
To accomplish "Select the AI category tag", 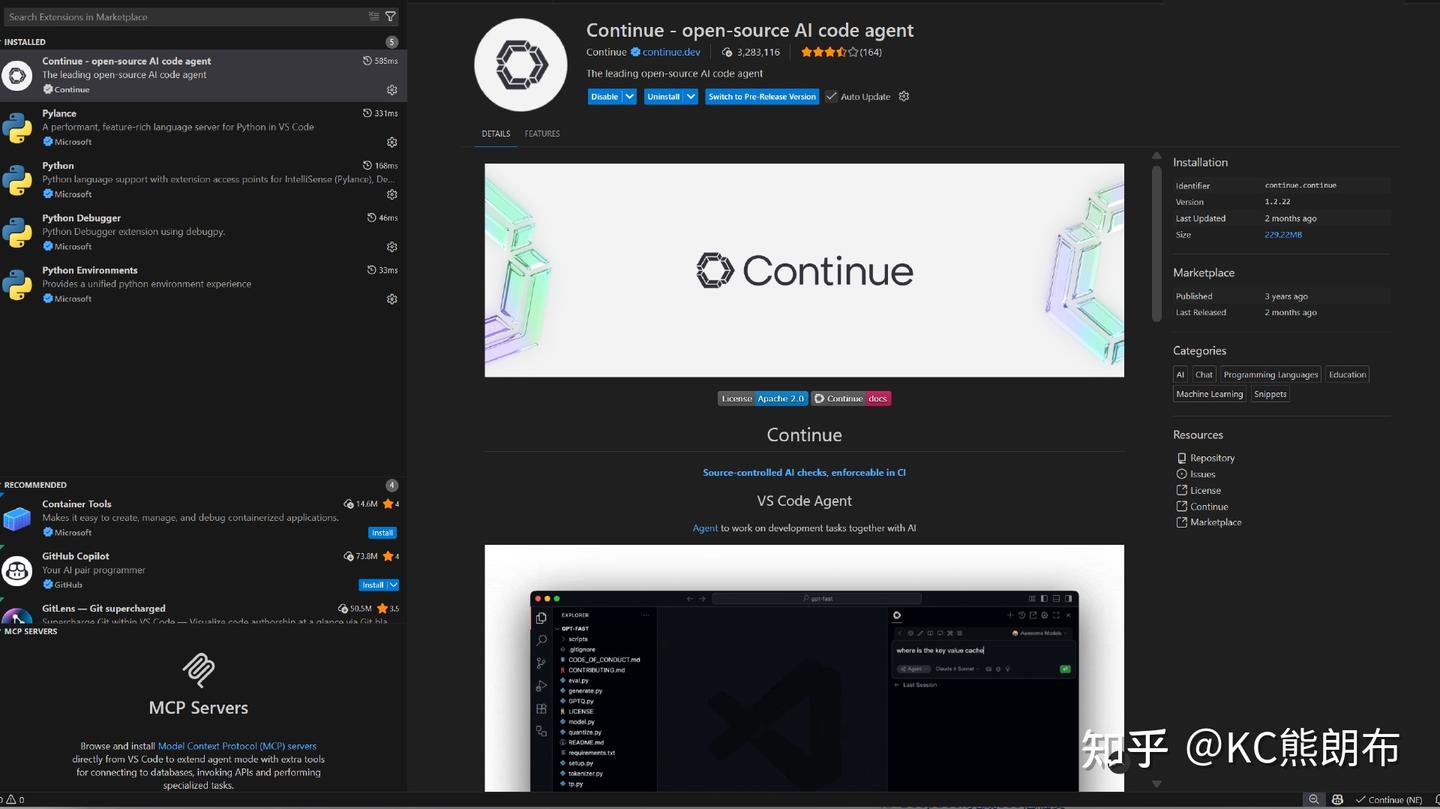I will (x=1180, y=375).
